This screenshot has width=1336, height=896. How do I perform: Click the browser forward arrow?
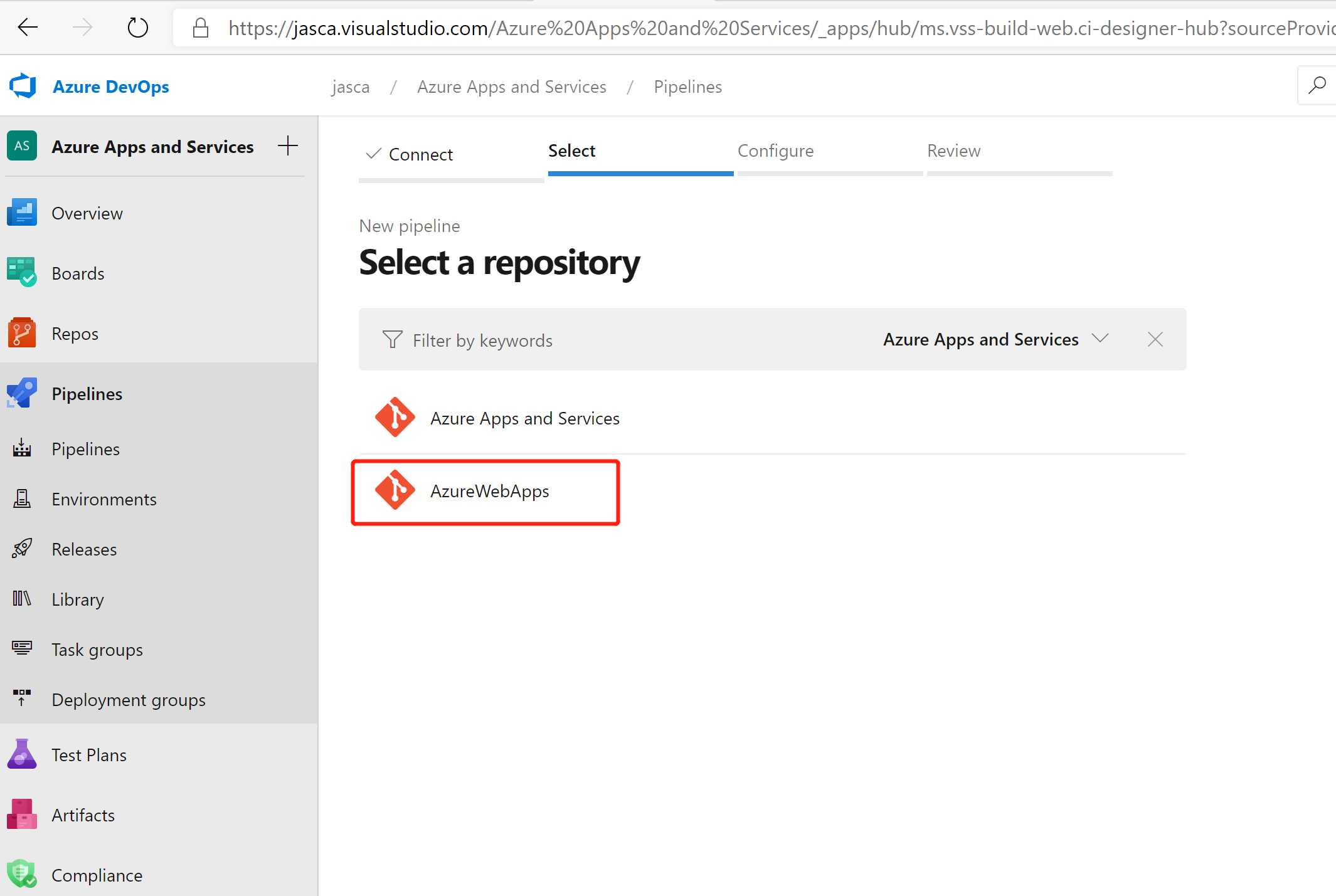(x=82, y=28)
